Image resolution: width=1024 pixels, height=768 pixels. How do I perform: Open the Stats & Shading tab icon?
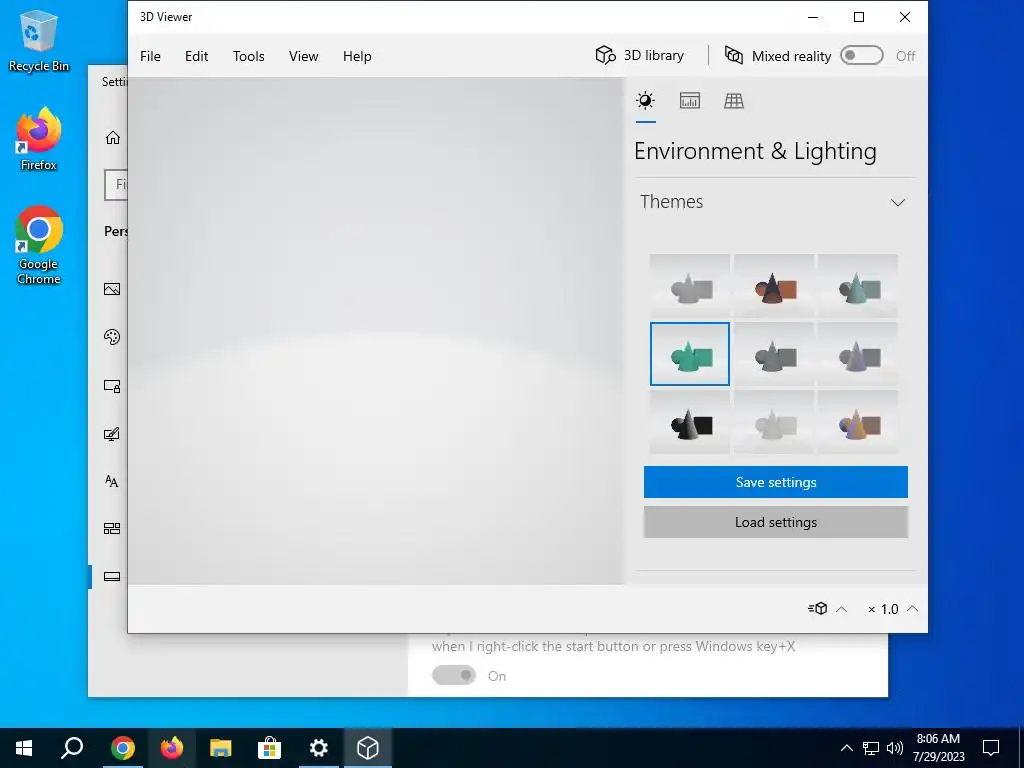pyautogui.click(x=690, y=101)
